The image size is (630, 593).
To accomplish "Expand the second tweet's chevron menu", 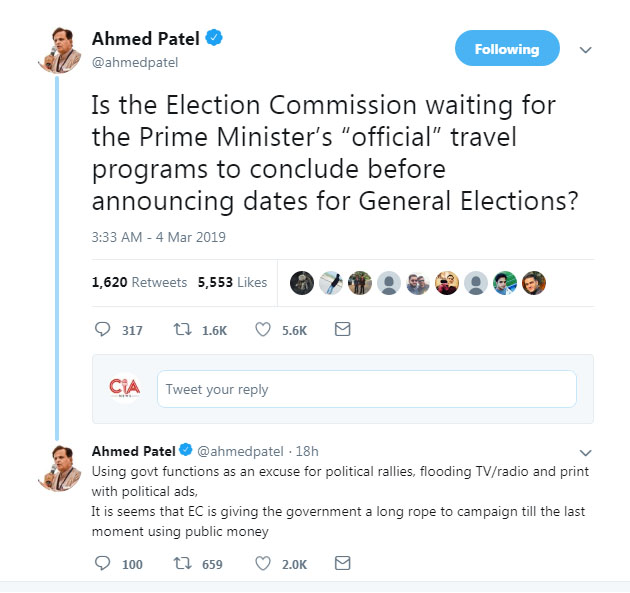I will [586, 452].
